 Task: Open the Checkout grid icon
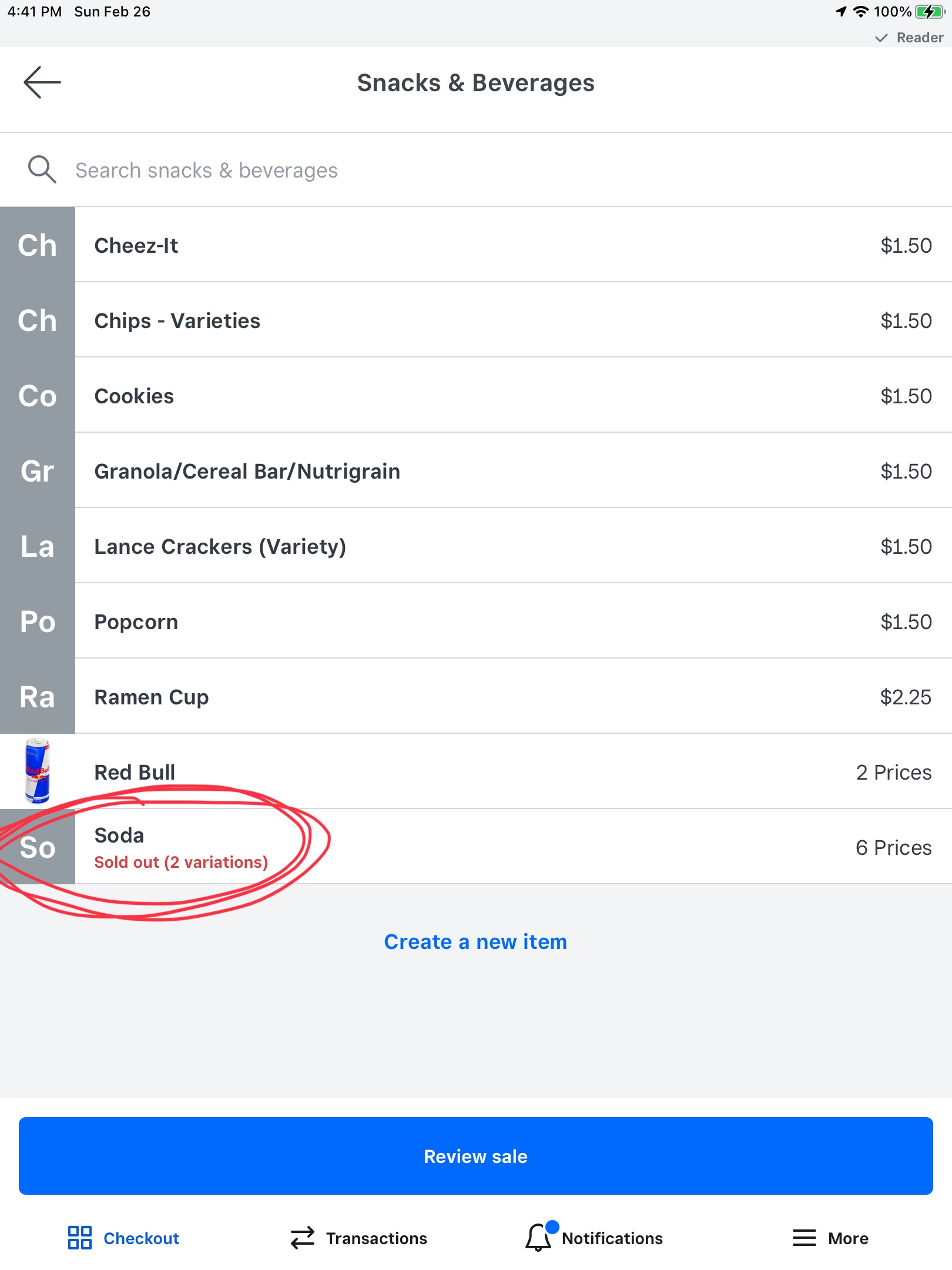pyautogui.click(x=79, y=1238)
